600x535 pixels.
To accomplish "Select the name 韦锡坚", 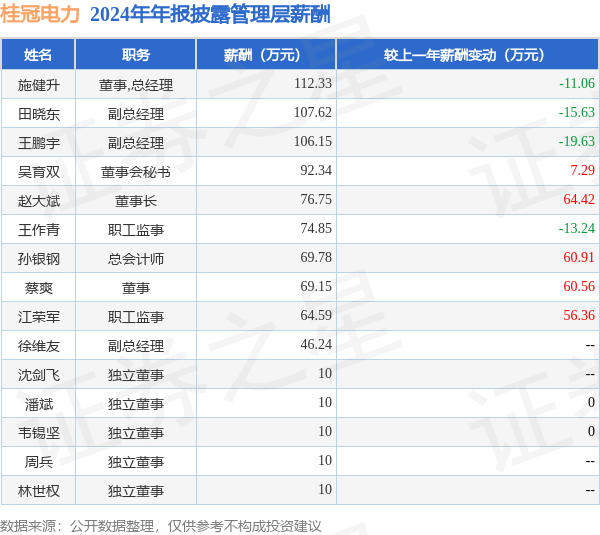I will (39, 433).
